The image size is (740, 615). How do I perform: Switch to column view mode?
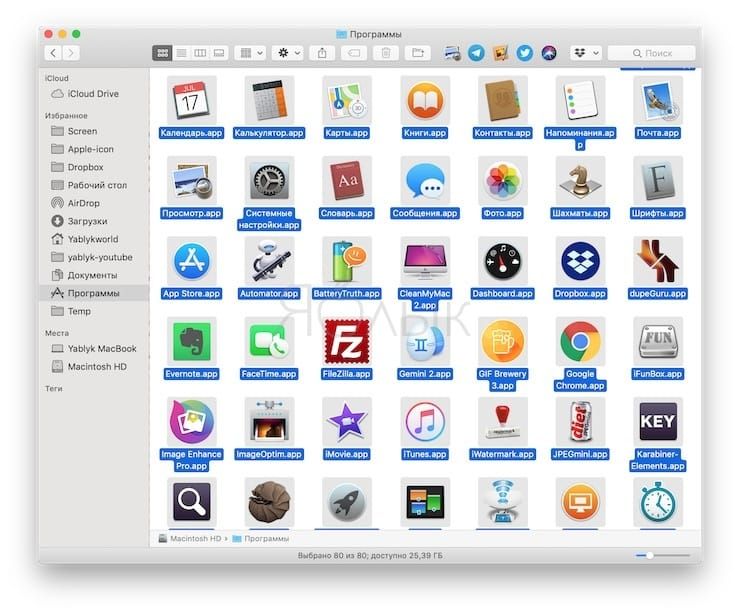pyautogui.click(x=200, y=53)
